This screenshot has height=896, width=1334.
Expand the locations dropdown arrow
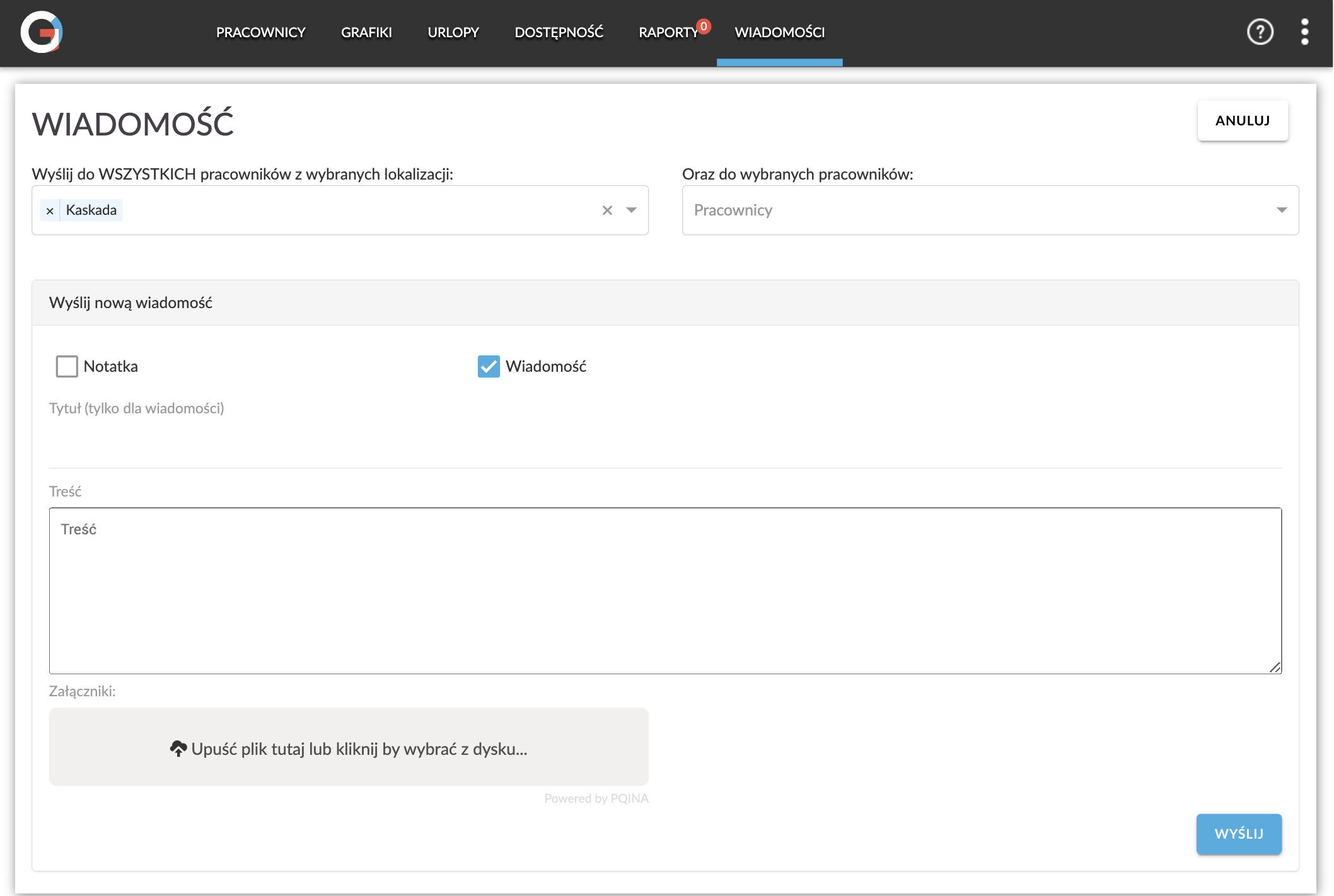coord(632,210)
